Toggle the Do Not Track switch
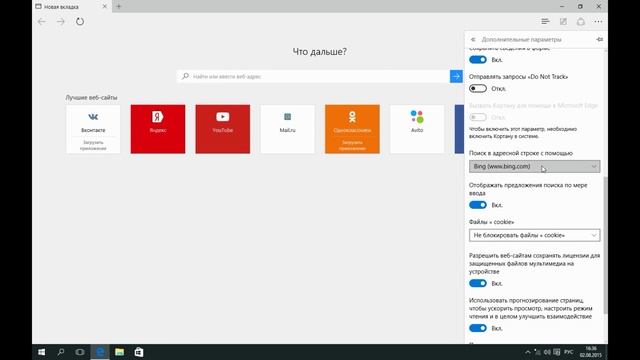The width and height of the screenshot is (640, 360). pos(478,89)
